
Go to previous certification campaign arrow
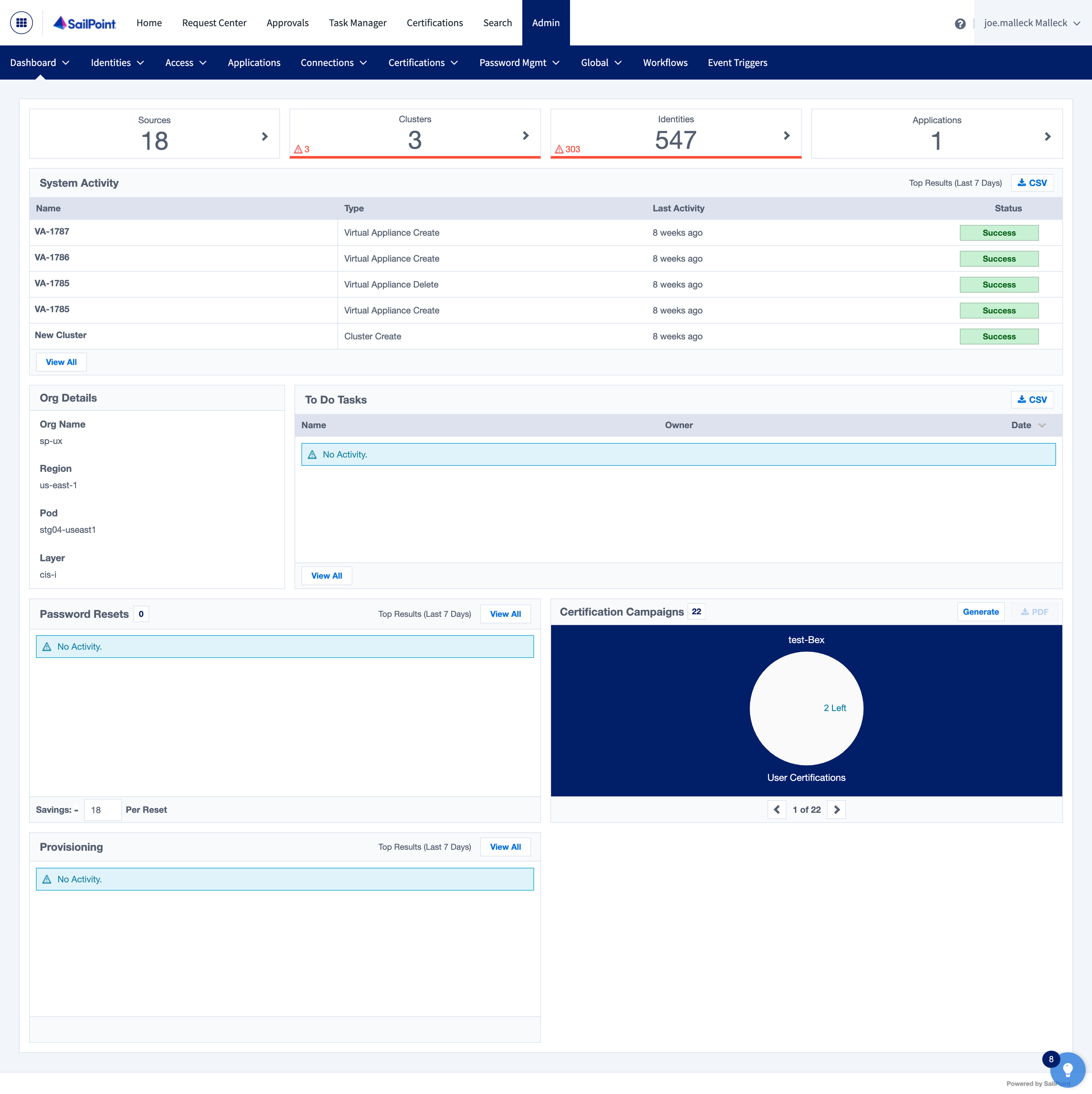pos(777,810)
